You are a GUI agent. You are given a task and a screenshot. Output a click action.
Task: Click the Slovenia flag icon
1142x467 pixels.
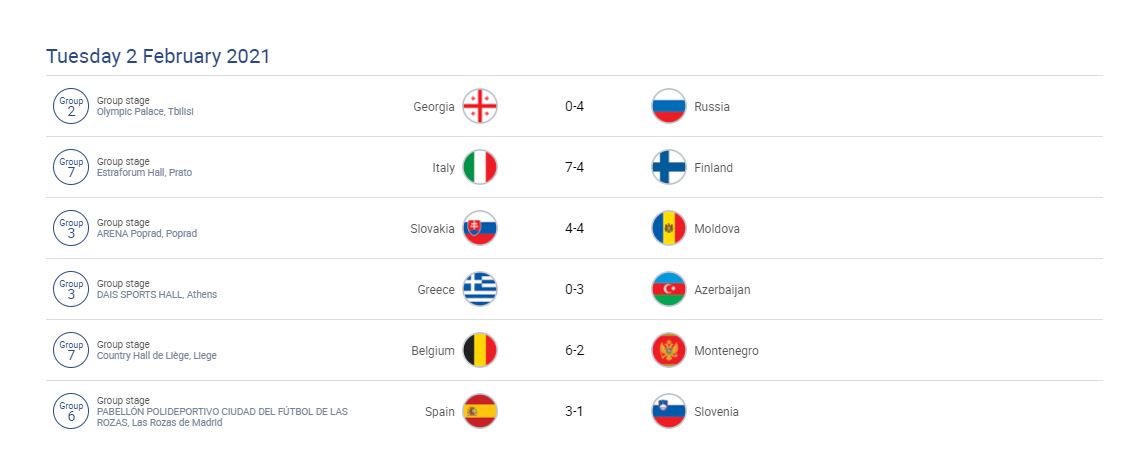coord(669,412)
